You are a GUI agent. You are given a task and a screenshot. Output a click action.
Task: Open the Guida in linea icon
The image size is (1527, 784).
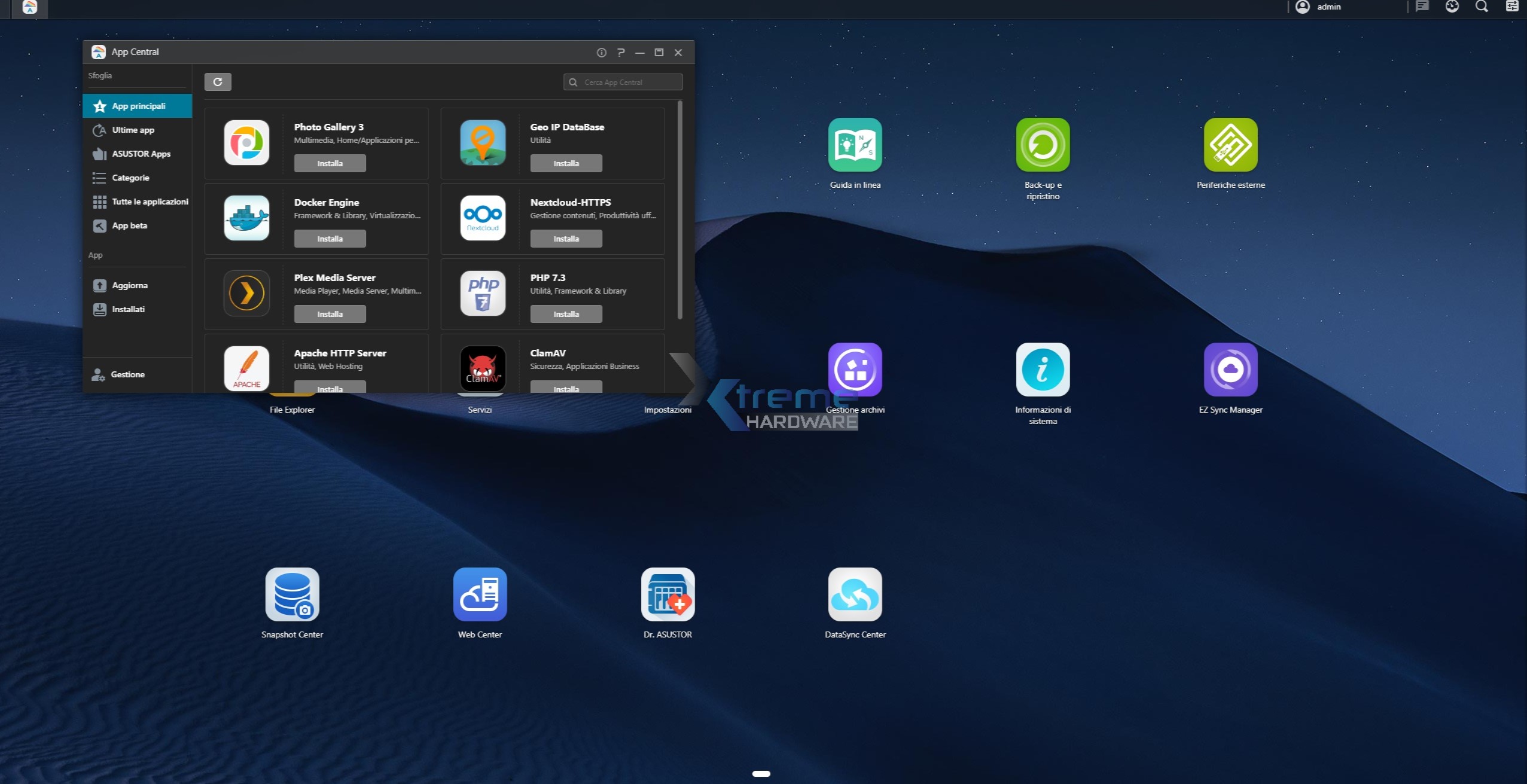click(855, 145)
